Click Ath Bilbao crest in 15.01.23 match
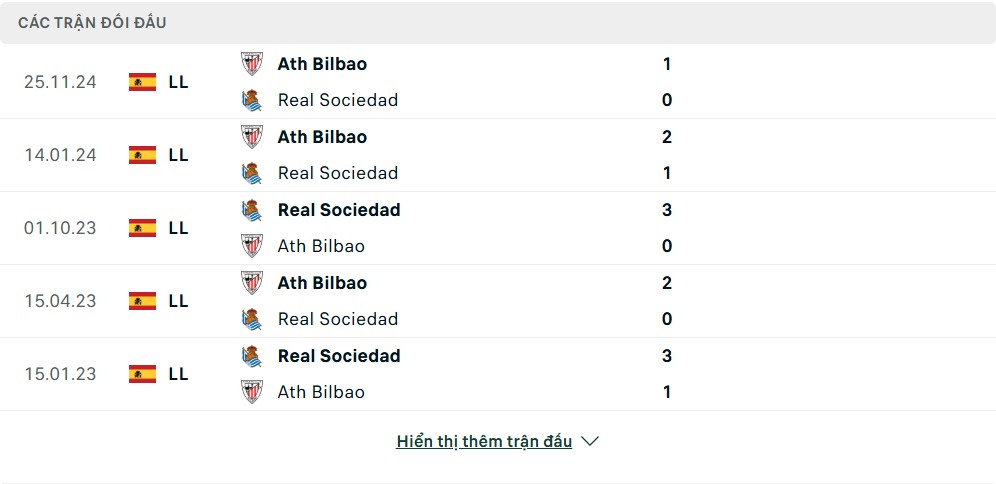The image size is (996, 484). [x=252, y=392]
